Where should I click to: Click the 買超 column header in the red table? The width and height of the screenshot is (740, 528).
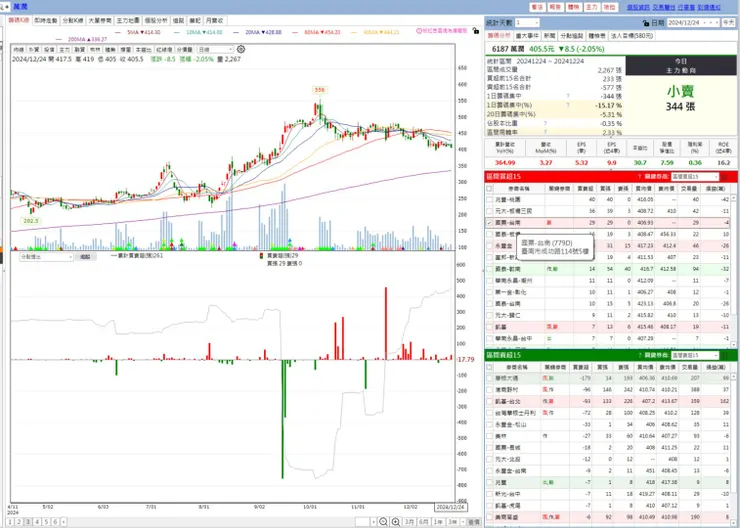584,188
